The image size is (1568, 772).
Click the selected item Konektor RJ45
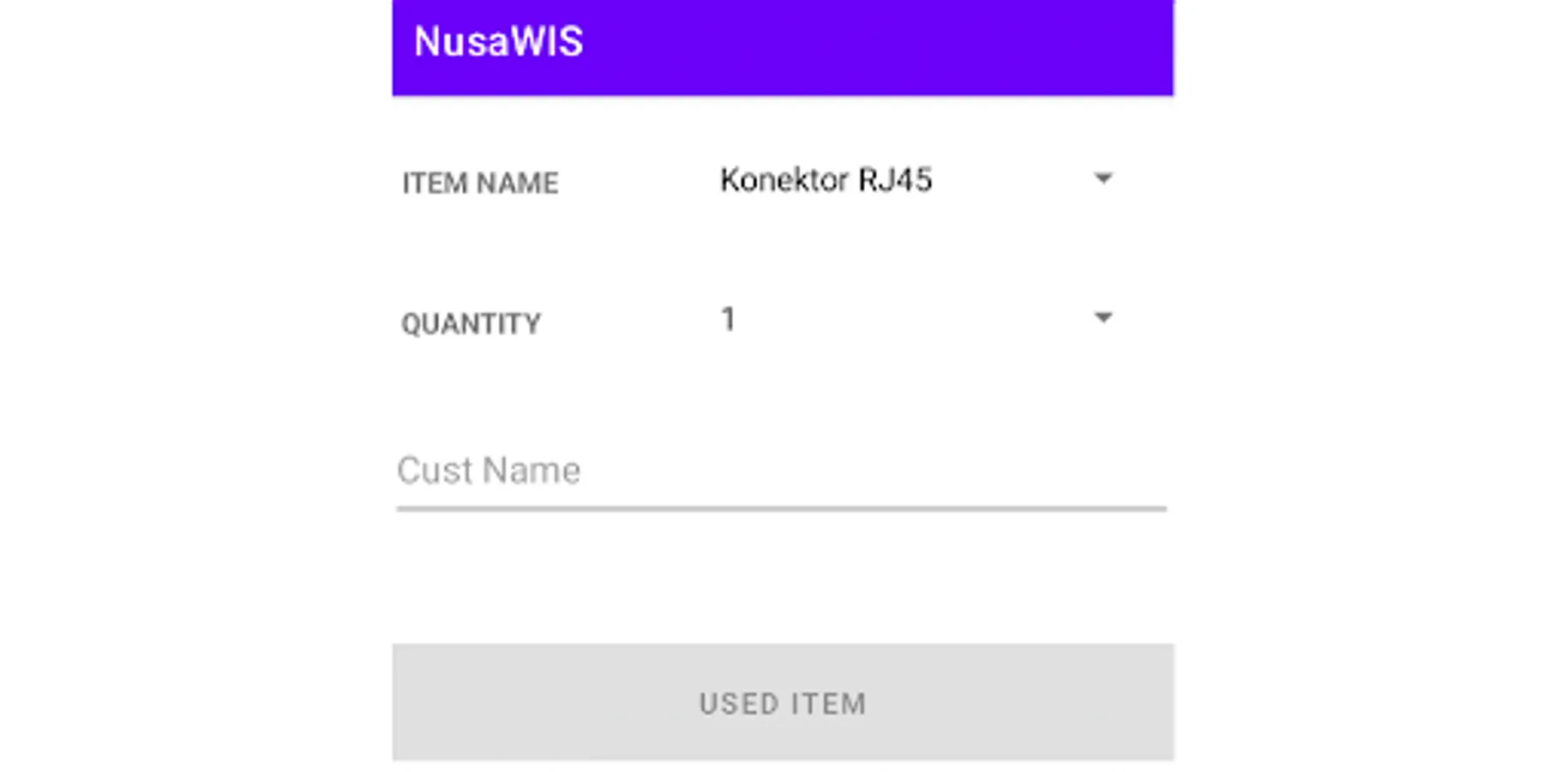tap(825, 180)
